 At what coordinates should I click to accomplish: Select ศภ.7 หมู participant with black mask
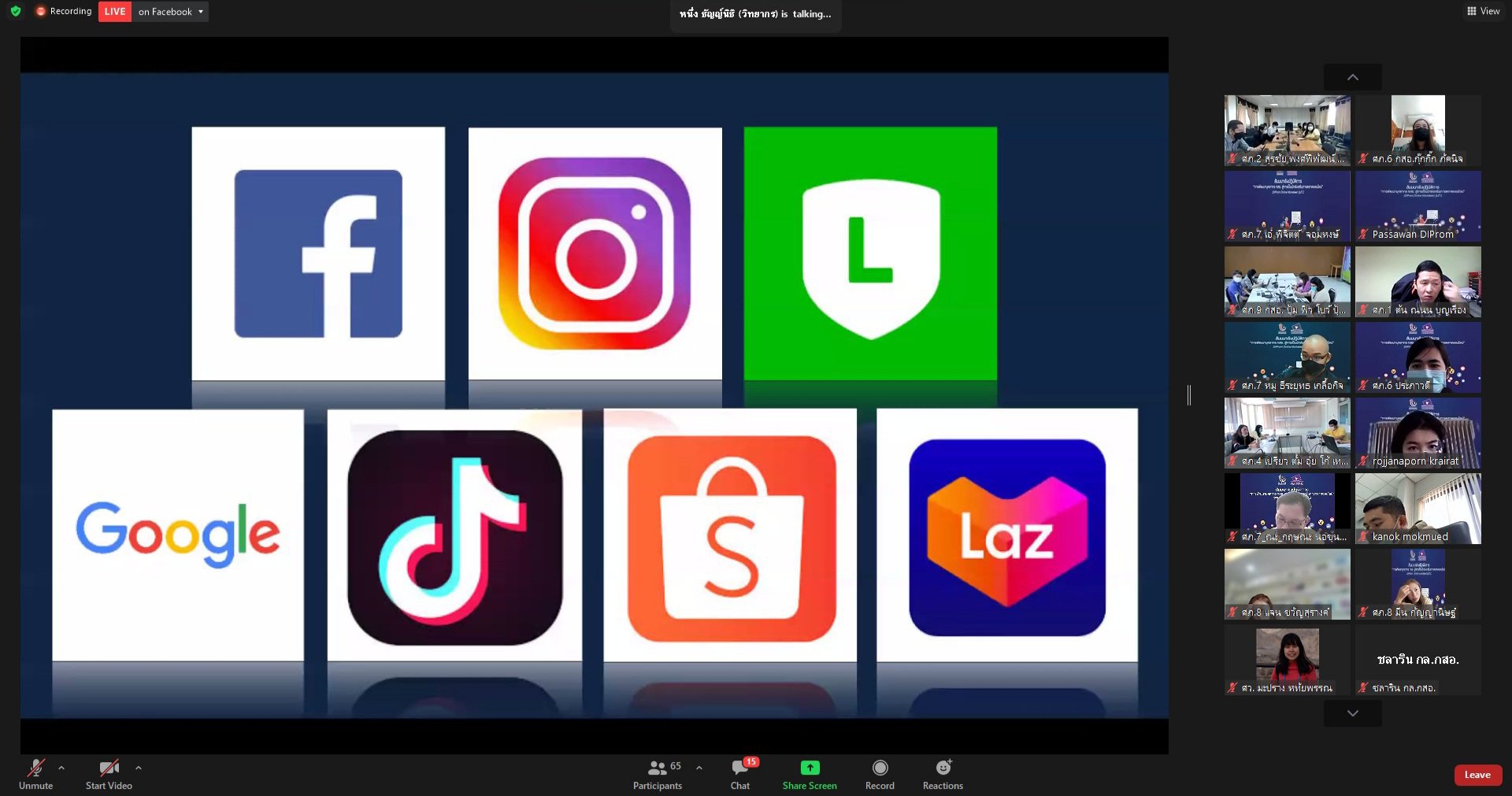(1288, 357)
